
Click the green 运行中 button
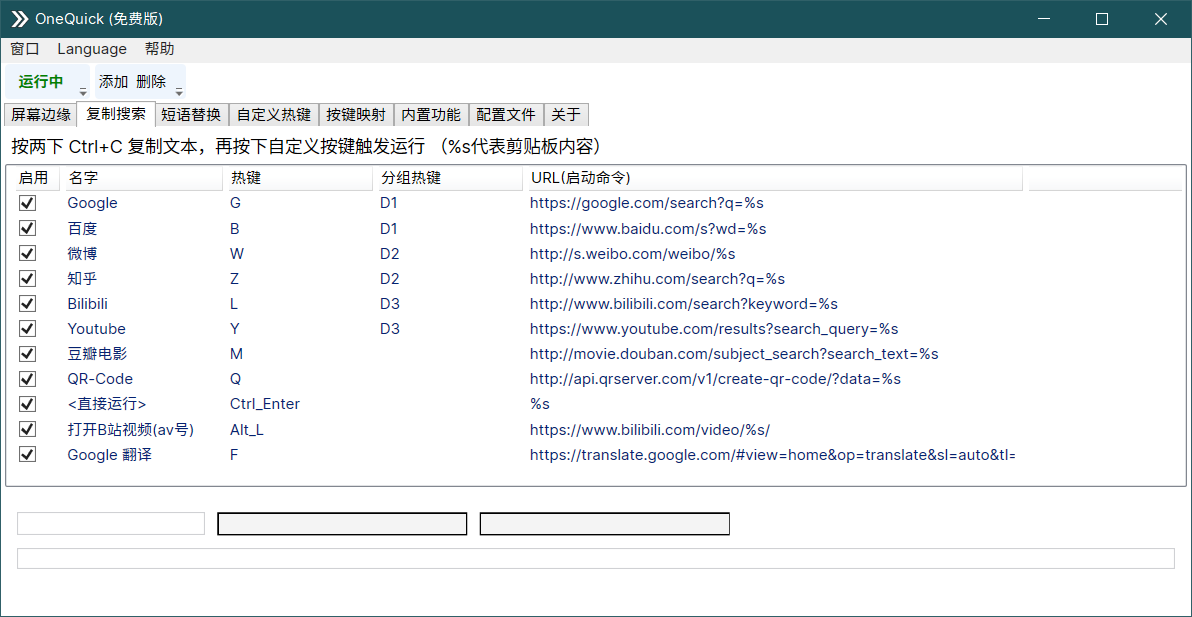click(x=40, y=81)
